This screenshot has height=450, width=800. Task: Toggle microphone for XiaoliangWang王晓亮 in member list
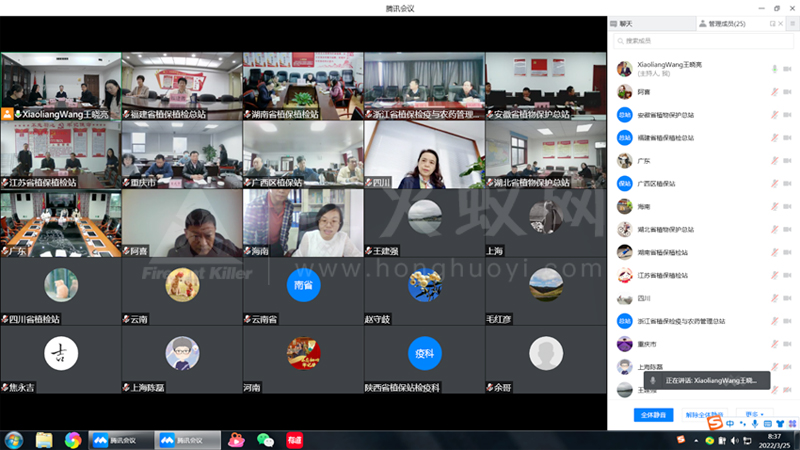774,69
